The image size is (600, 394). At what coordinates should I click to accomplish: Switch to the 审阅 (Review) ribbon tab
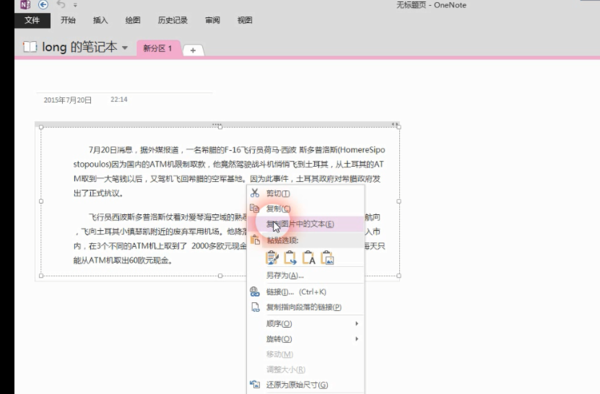pos(212,20)
